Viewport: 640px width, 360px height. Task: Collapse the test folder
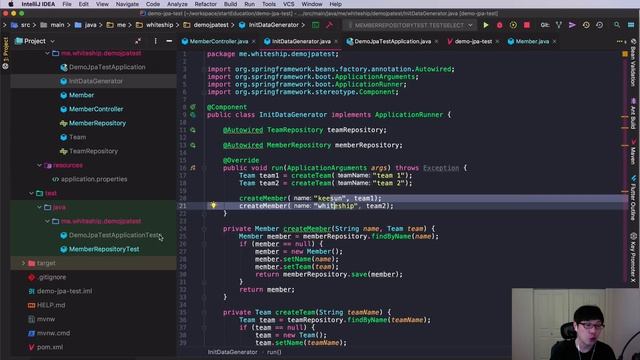pyautogui.click(x=31, y=193)
